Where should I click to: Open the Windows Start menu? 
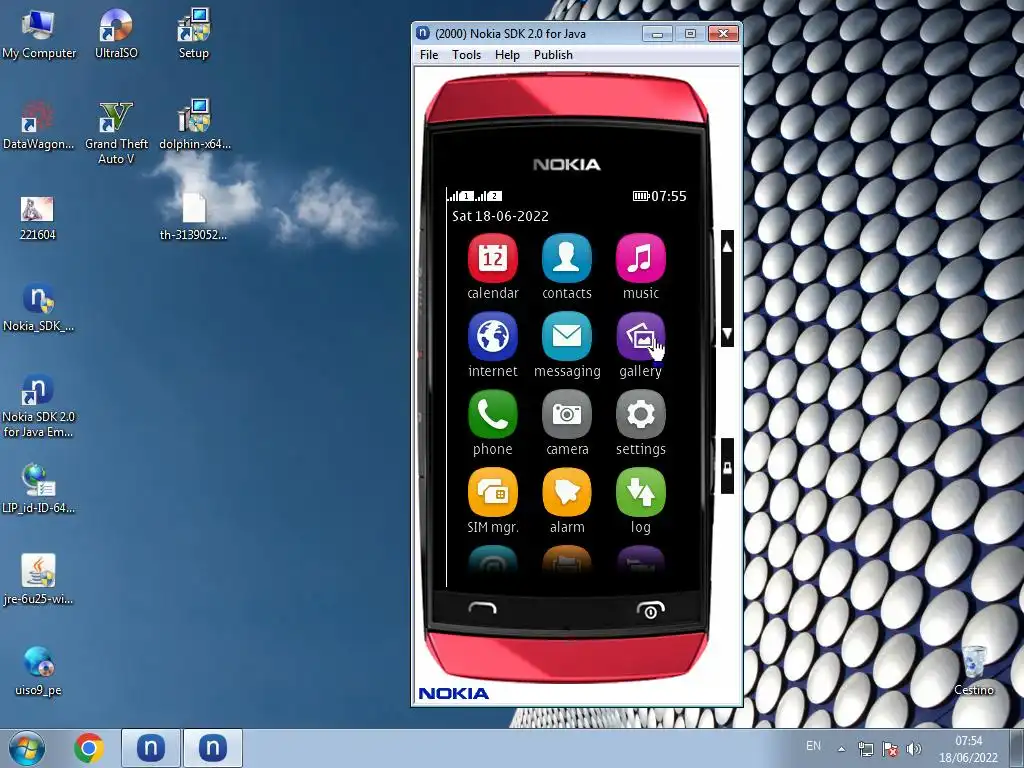pos(27,748)
